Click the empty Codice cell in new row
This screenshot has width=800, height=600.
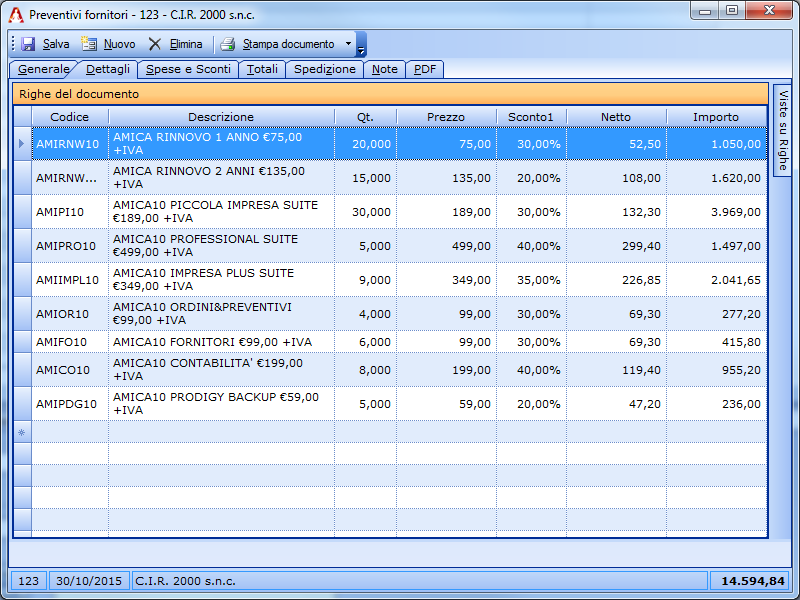tap(70, 432)
